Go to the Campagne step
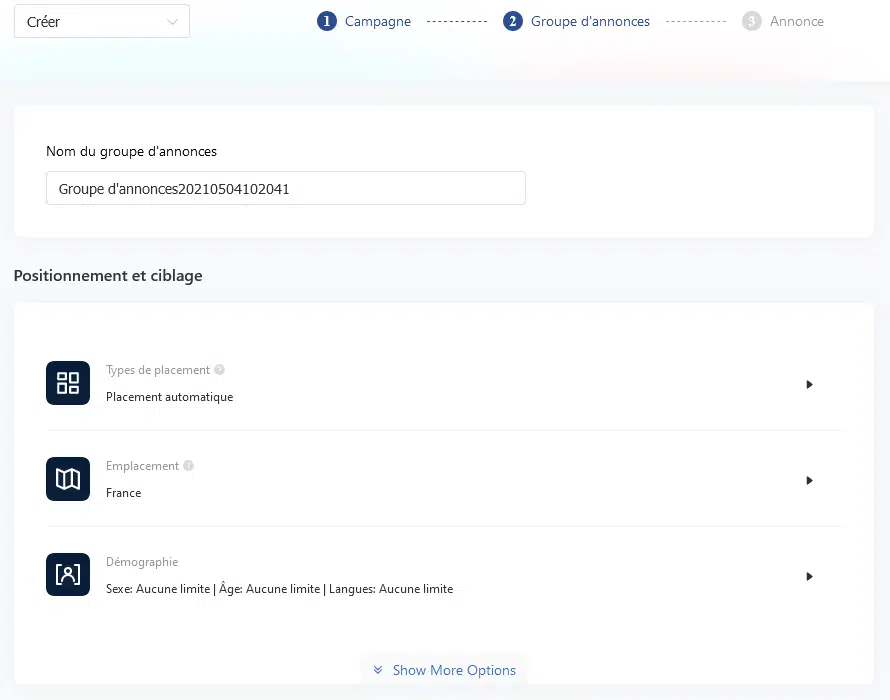 point(377,21)
